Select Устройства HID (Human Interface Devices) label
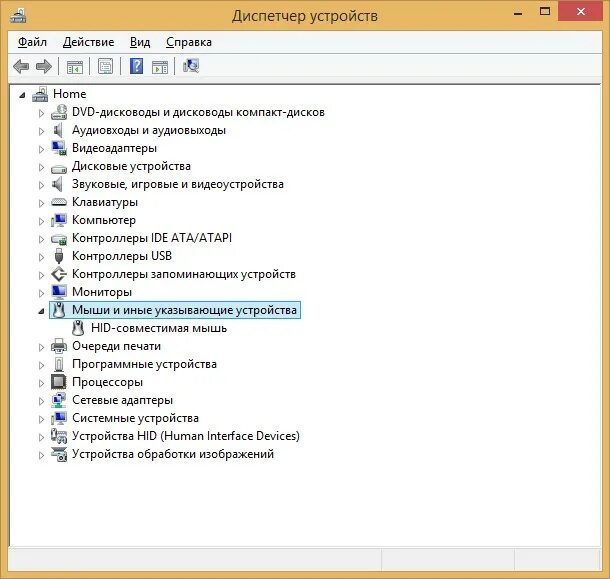This screenshot has height=579, width=610. coord(186,436)
